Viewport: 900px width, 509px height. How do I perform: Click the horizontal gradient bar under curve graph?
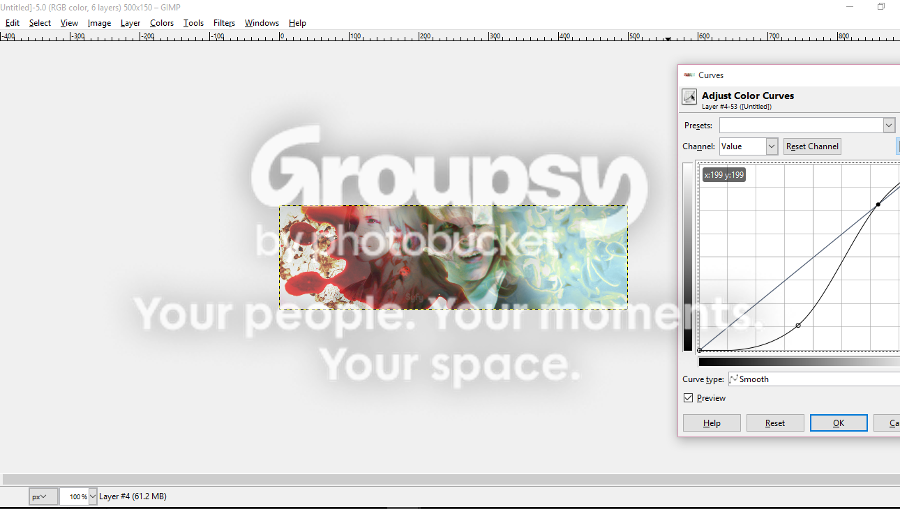(799, 362)
